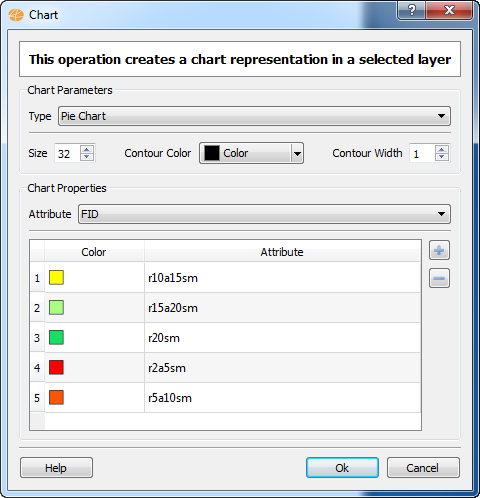Click the plus icon to add attribute
This screenshot has height=498, width=480.
(439, 250)
